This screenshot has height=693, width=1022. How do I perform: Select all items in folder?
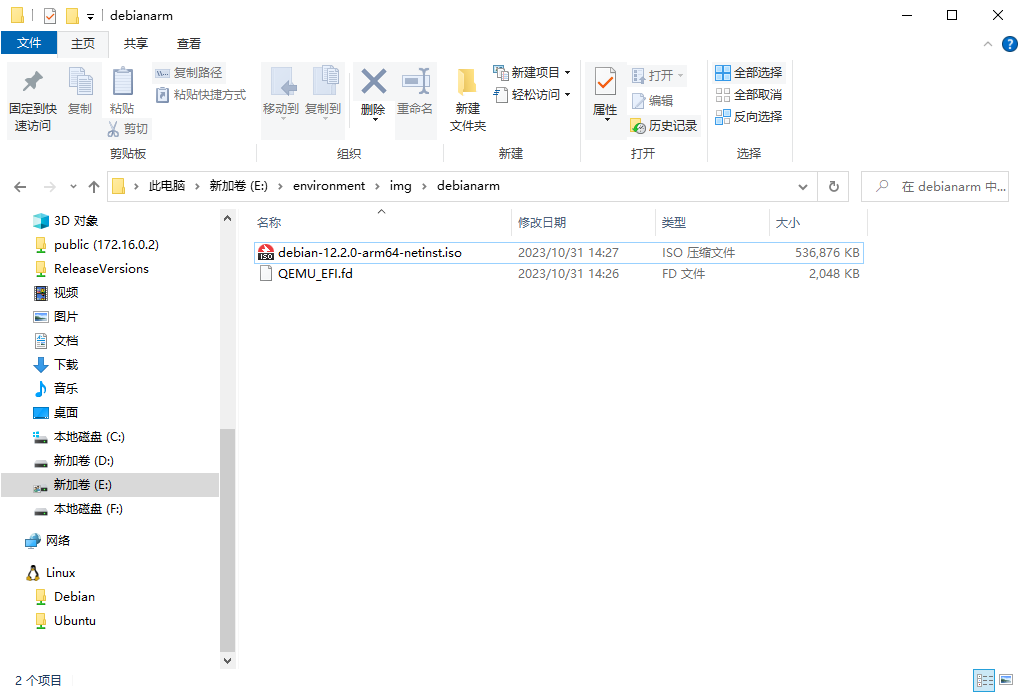[x=748, y=73]
